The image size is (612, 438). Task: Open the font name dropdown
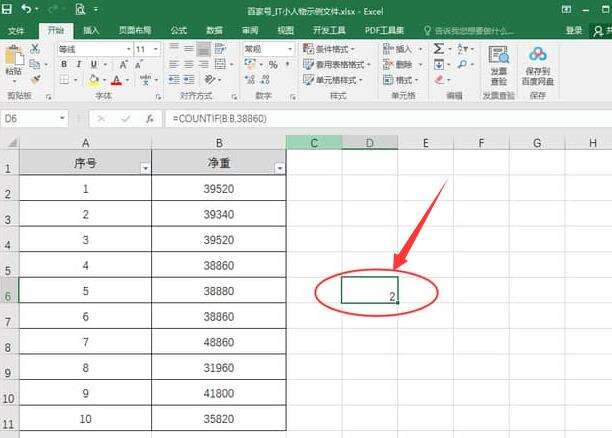tap(128, 49)
